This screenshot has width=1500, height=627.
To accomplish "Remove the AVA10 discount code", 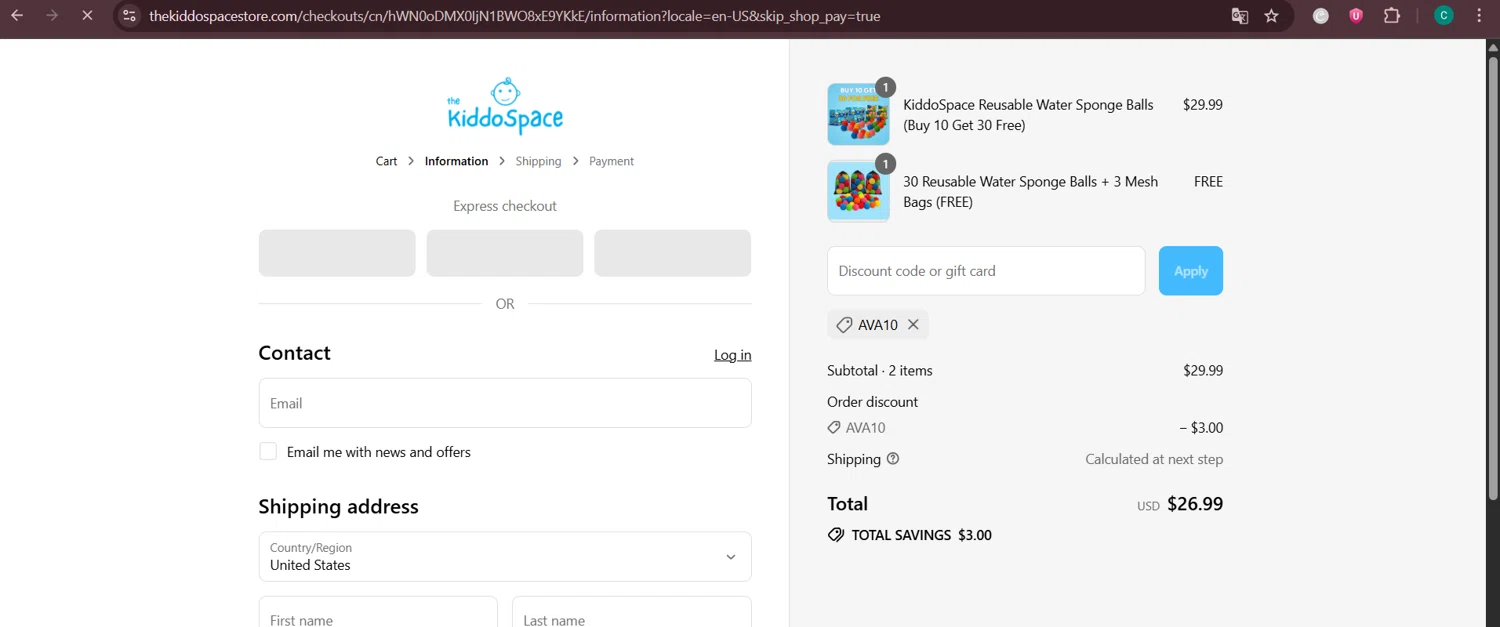I will [x=913, y=325].
